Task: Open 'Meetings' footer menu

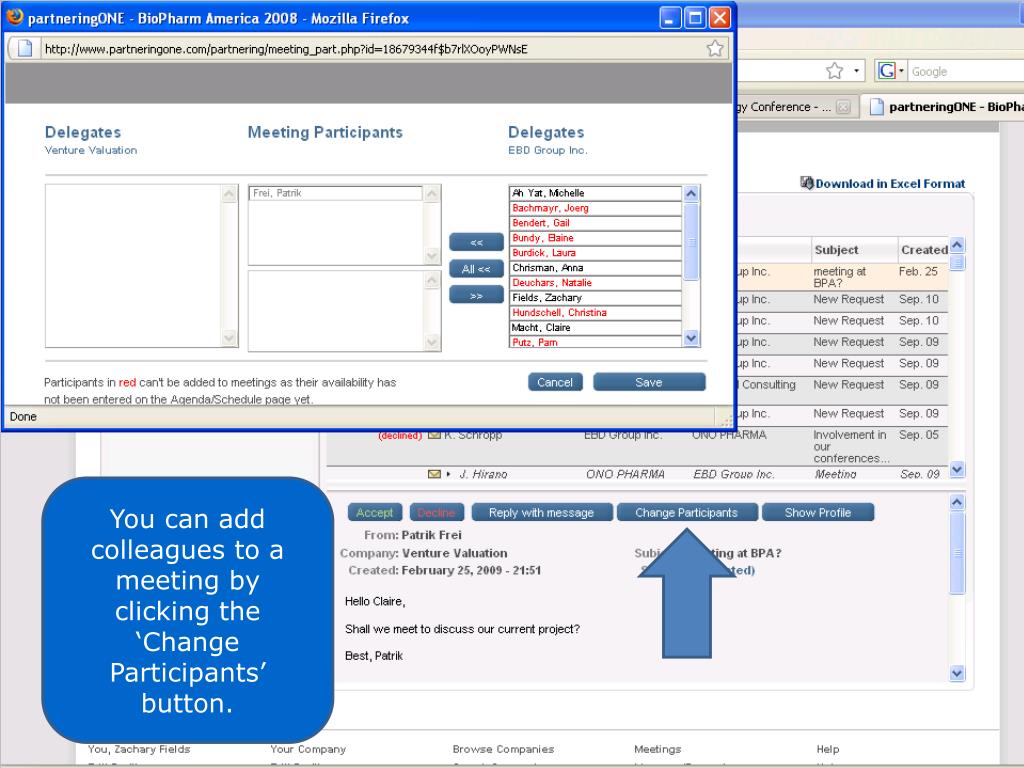Action: tap(658, 749)
